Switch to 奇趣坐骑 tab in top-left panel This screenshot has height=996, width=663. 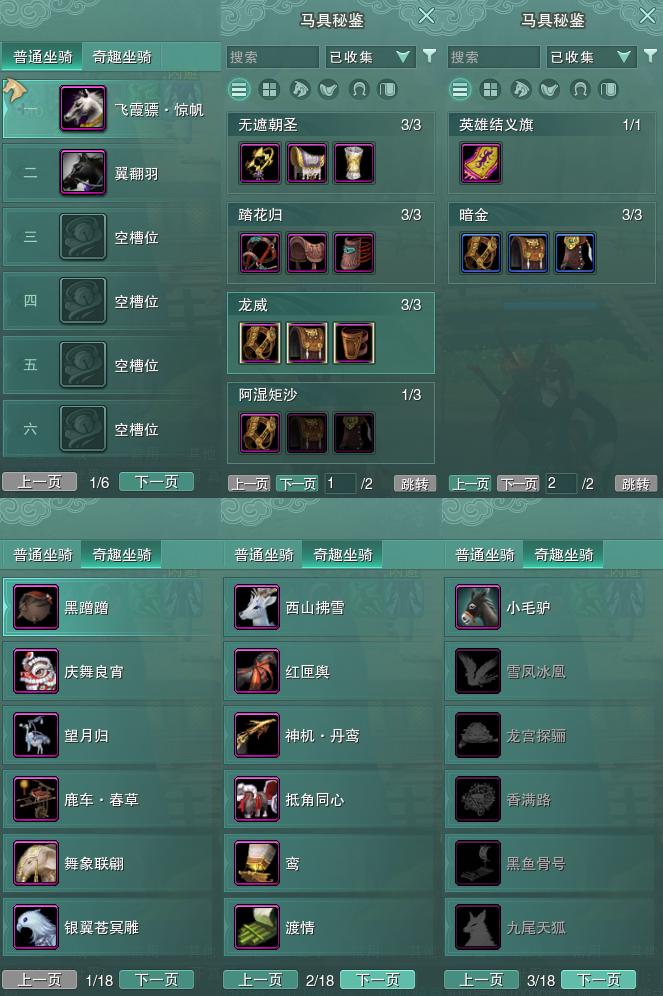pyautogui.click(x=121, y=57)
